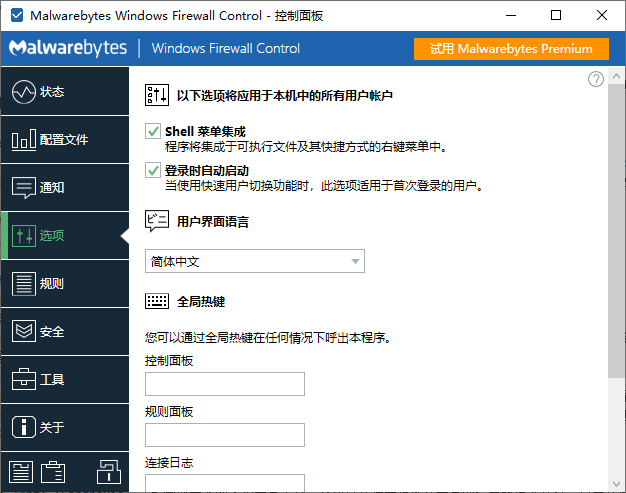Click the 关于 info icon
This screenshot has height=493, width=626.
click(x=24, y=427)
